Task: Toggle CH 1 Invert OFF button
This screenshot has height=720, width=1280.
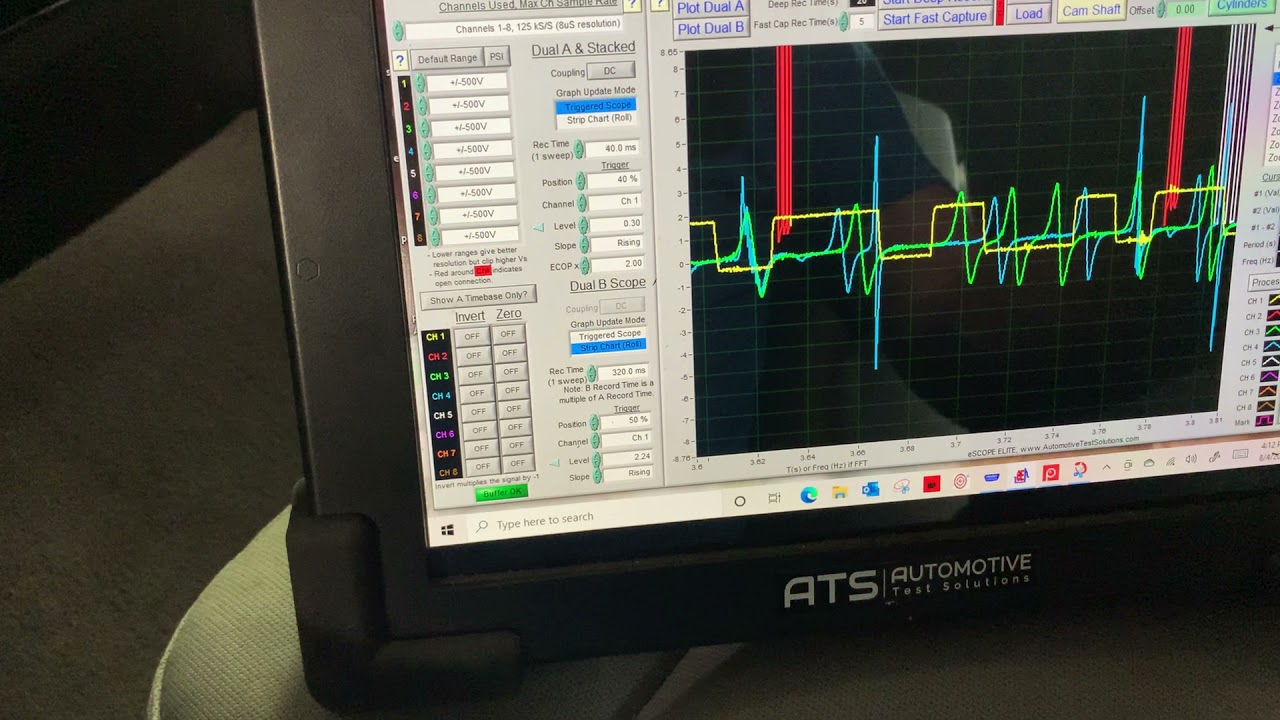Action: tap(472, 337)
